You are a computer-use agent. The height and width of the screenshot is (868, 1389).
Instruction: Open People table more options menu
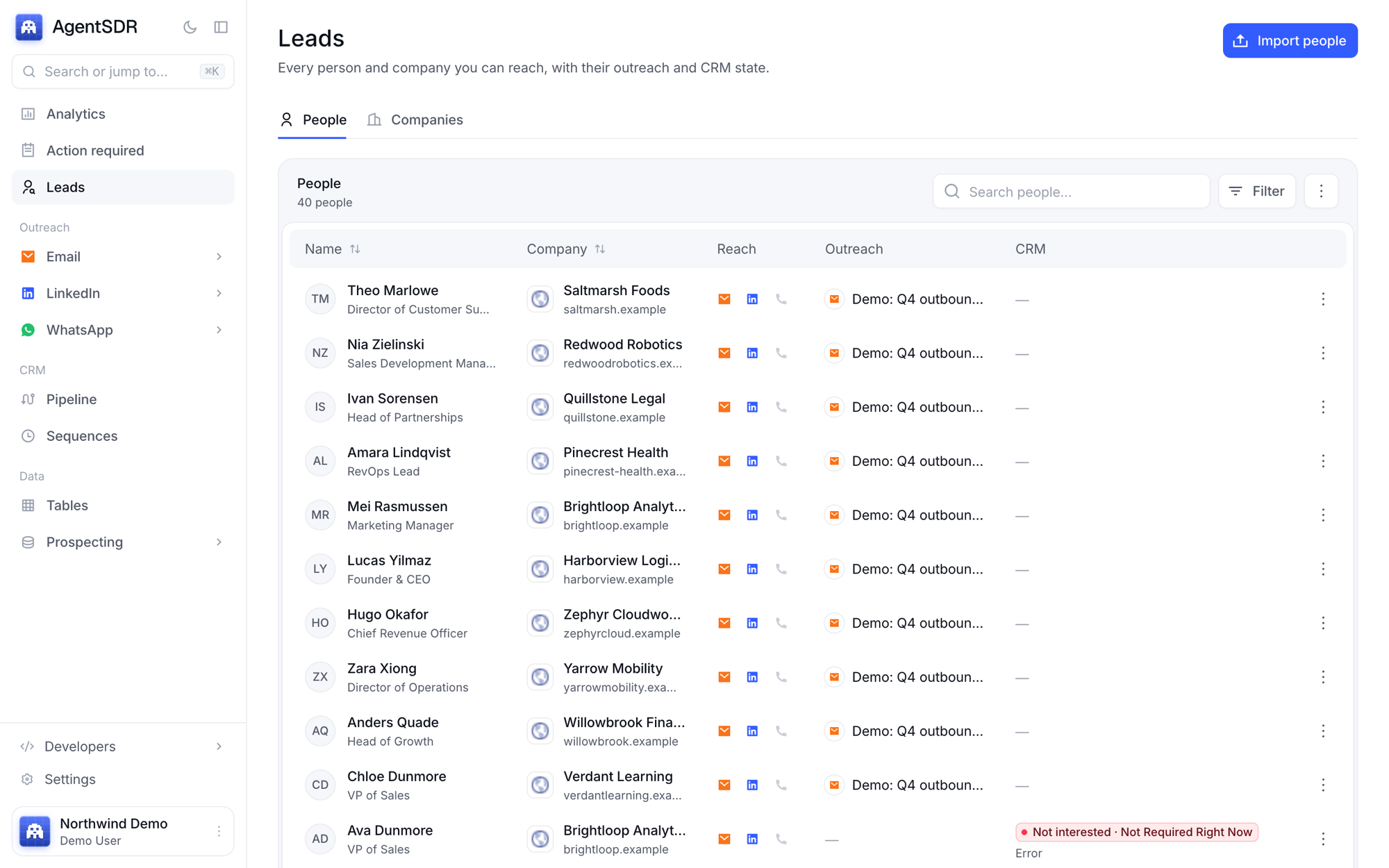click(1321, 192)
